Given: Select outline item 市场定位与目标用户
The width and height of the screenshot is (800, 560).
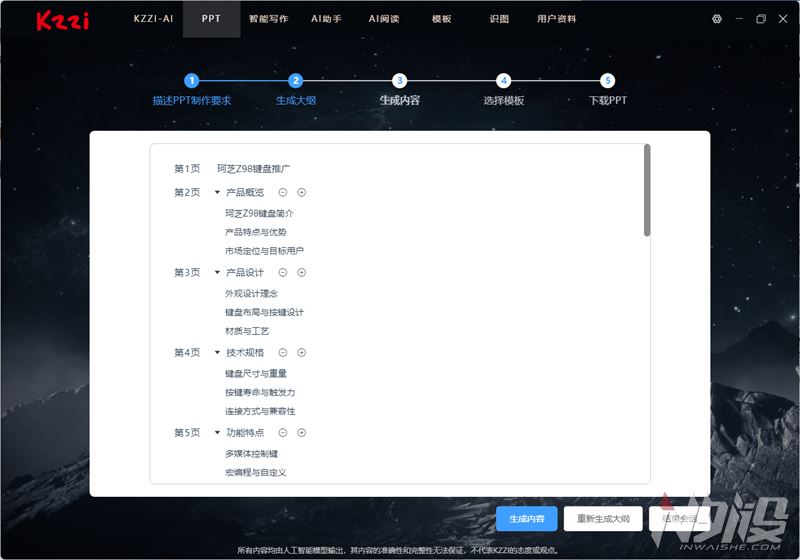Looking at the screenshot, I should click(264, 251).
